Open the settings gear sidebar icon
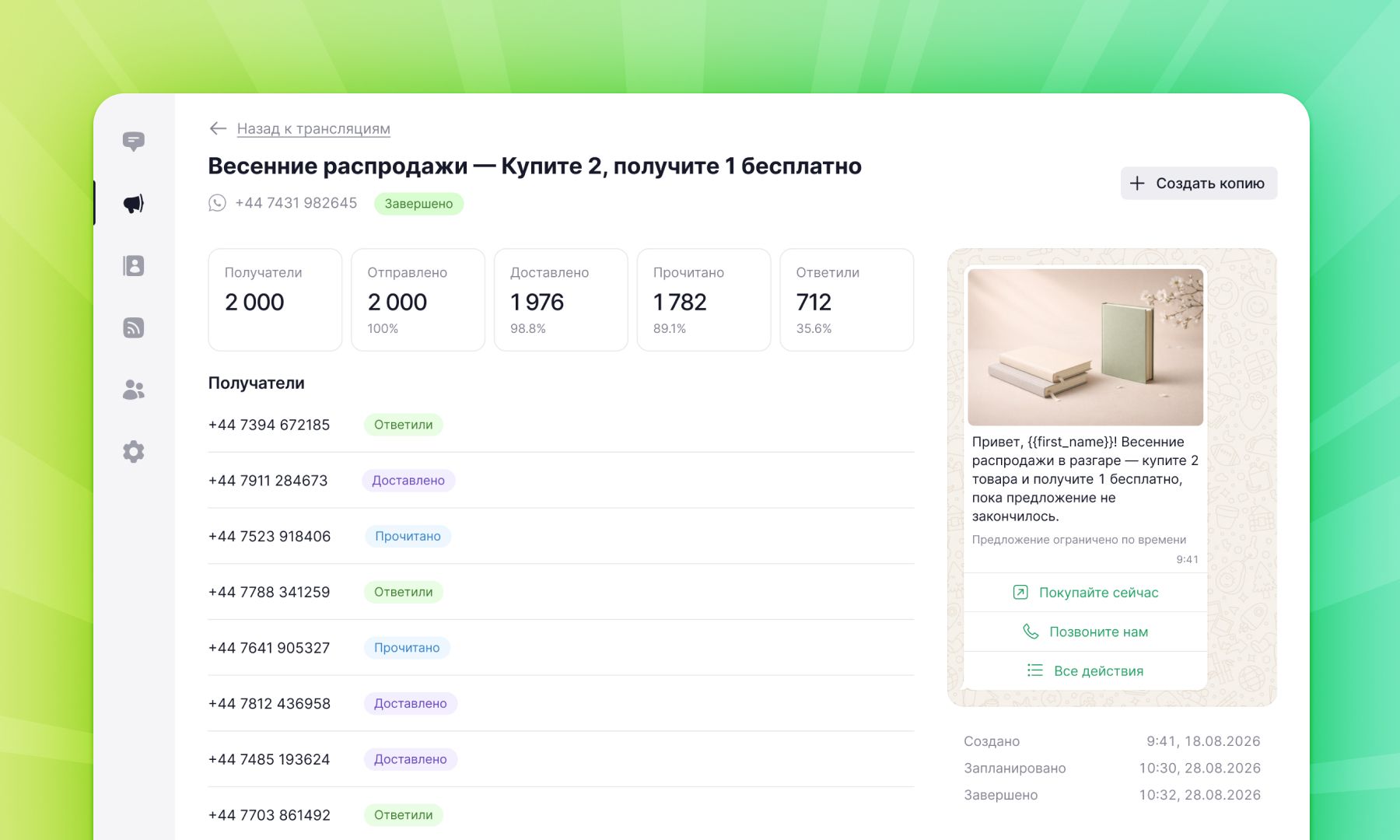The width and height of the screenshot is (1400, 840). pyautogui.click(x=134, y=452)
